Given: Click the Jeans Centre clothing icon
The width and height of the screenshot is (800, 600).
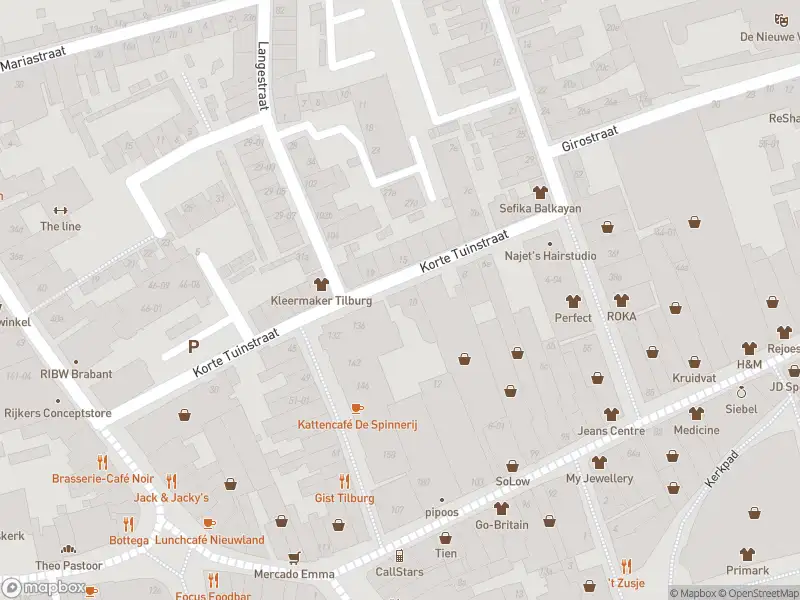Looking at the screenshot, I should pos(611,414).
